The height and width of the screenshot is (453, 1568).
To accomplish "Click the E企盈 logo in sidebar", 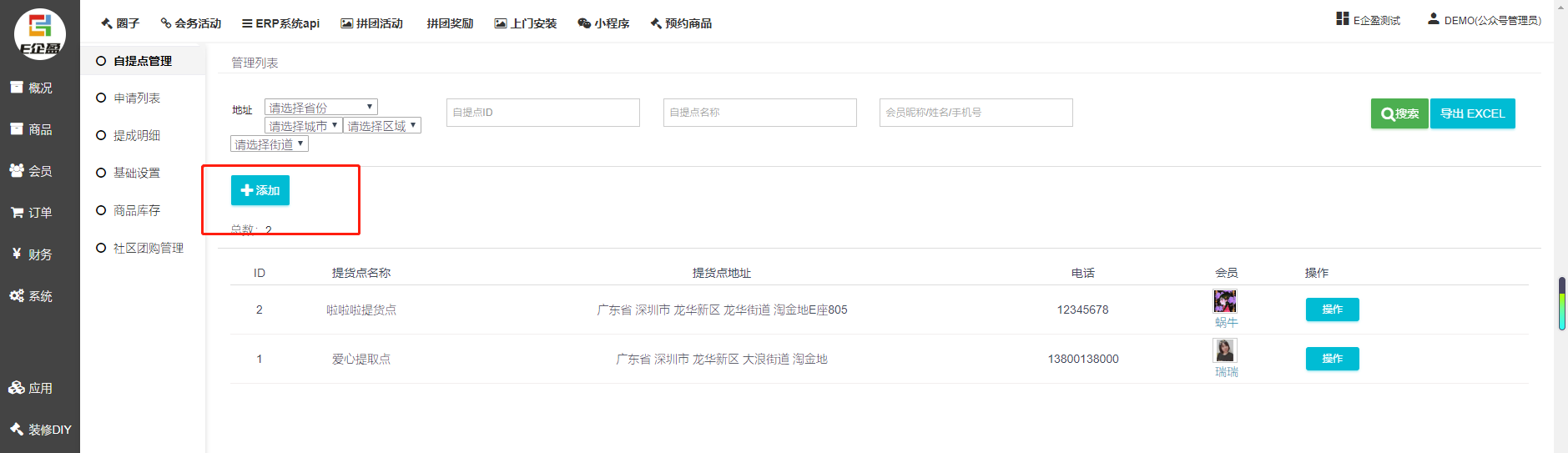I will click(39, 34).
